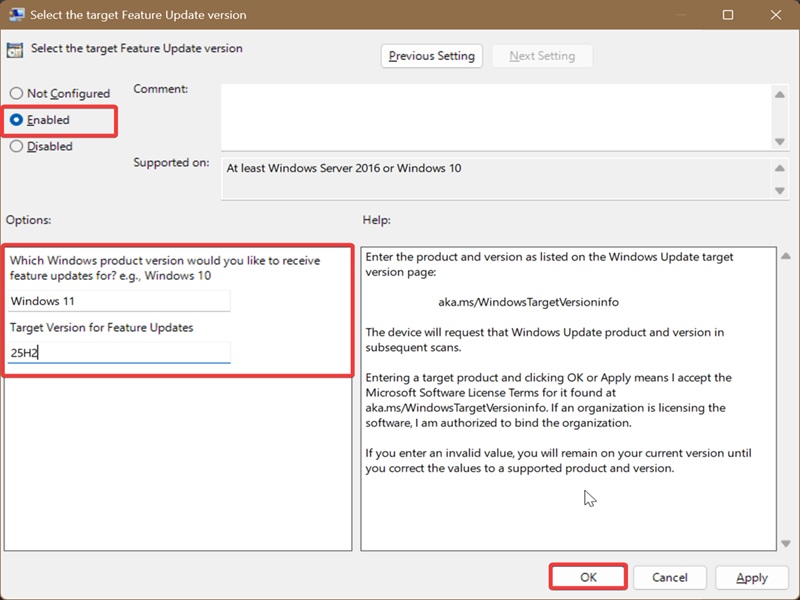
Task: Close the dialog window
Action: coord(776,15)
